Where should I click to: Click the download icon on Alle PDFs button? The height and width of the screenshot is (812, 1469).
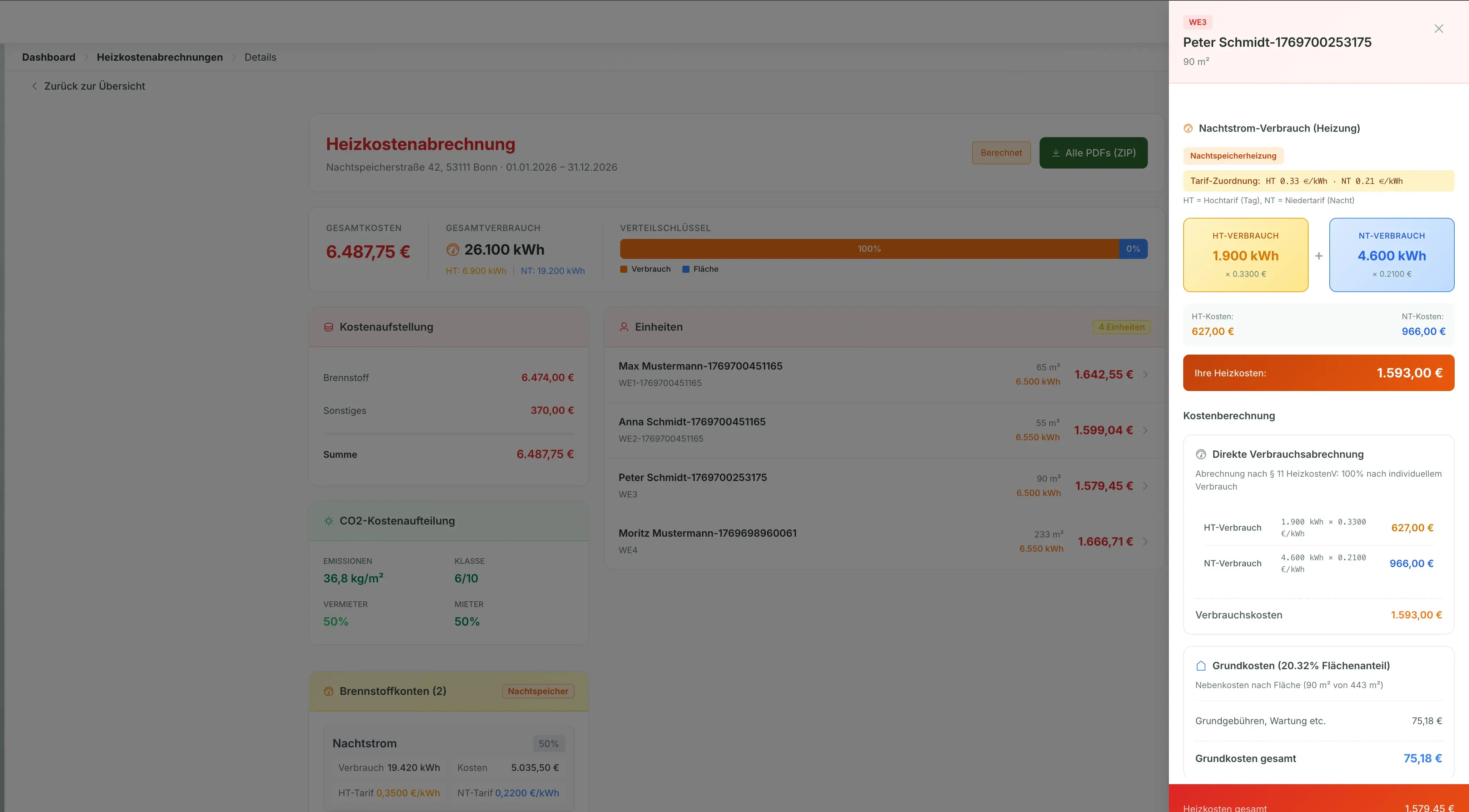click(1056, 153)
